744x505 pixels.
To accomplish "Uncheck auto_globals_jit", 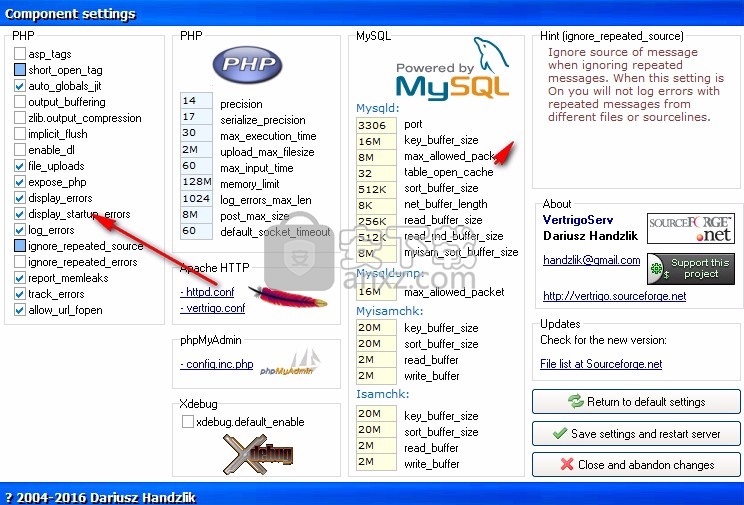I will coord(19,86).
